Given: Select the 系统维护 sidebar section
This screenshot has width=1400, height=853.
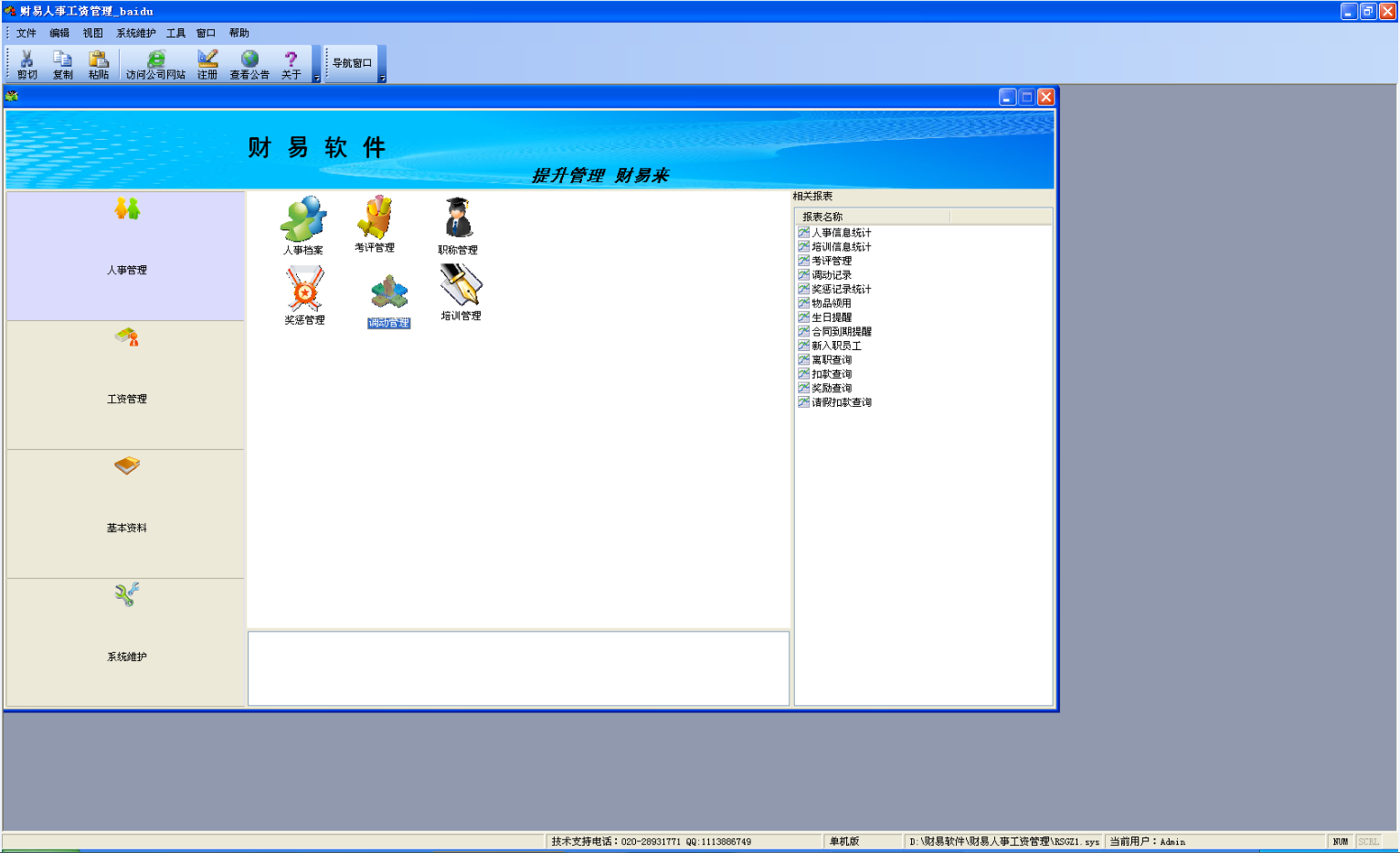Looking at the screenshot, I should (x=126, y=643).
